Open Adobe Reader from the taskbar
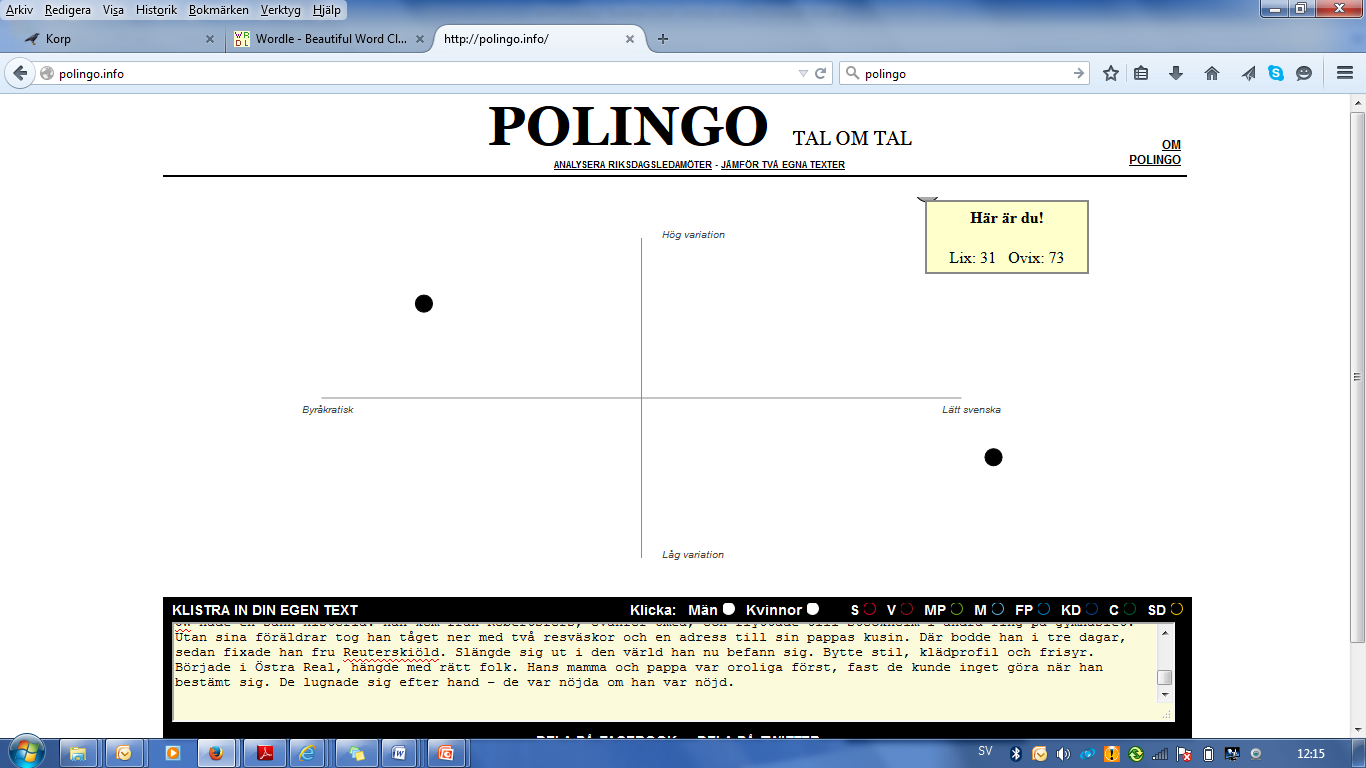 point(266,753)
